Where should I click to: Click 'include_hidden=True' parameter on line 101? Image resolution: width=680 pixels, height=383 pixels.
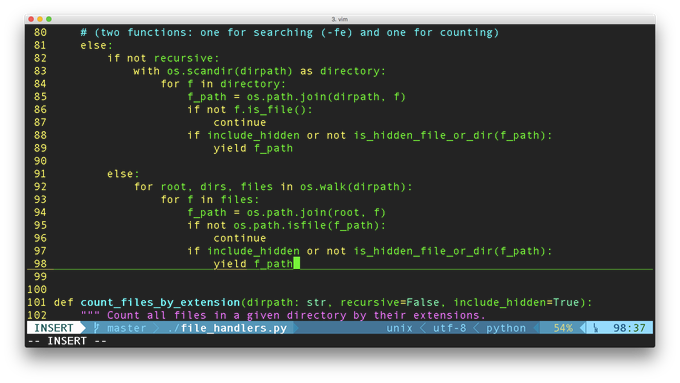click(516, 302)
